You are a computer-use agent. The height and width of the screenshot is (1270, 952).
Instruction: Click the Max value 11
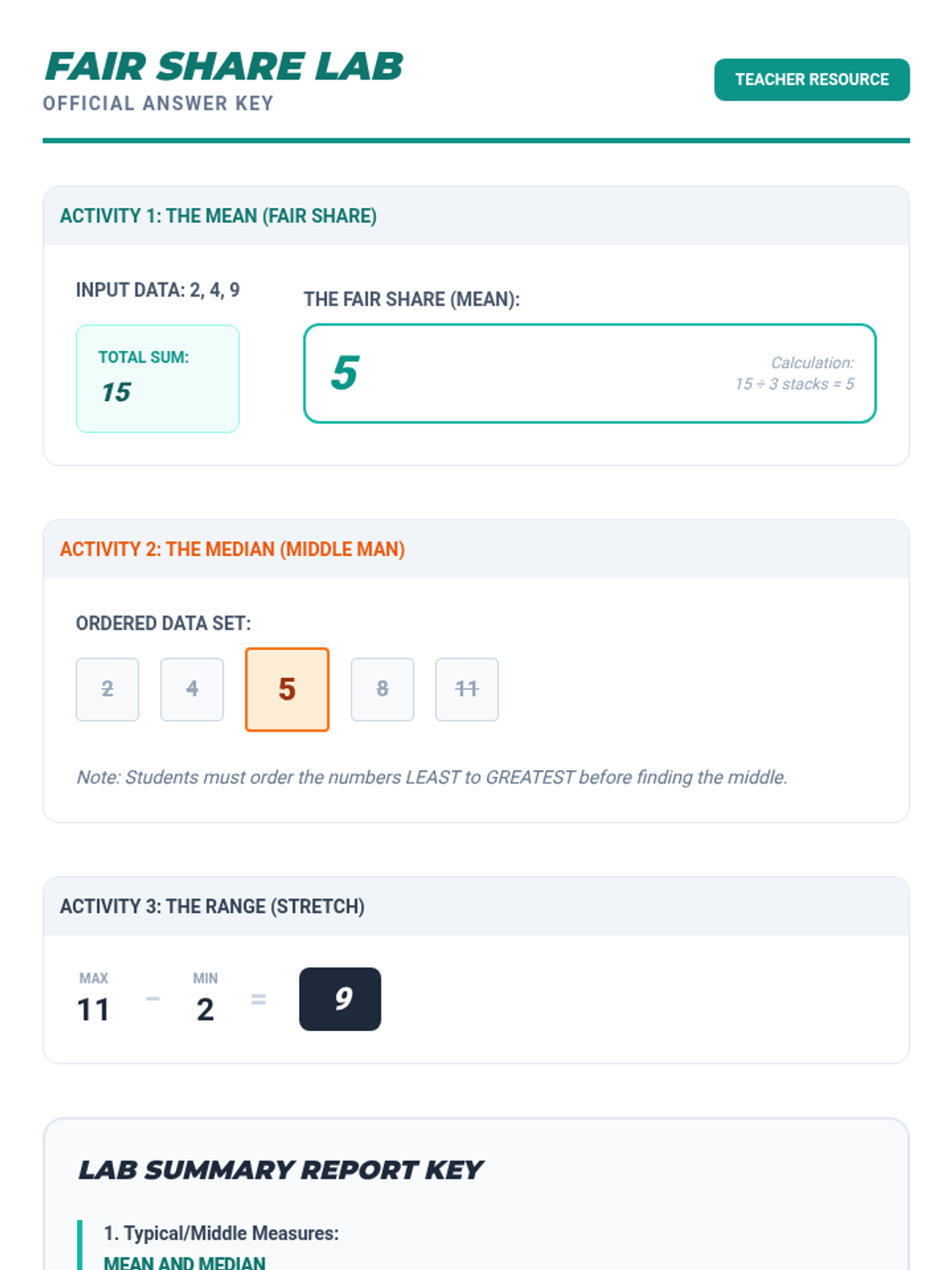[x=93, y=1009]
